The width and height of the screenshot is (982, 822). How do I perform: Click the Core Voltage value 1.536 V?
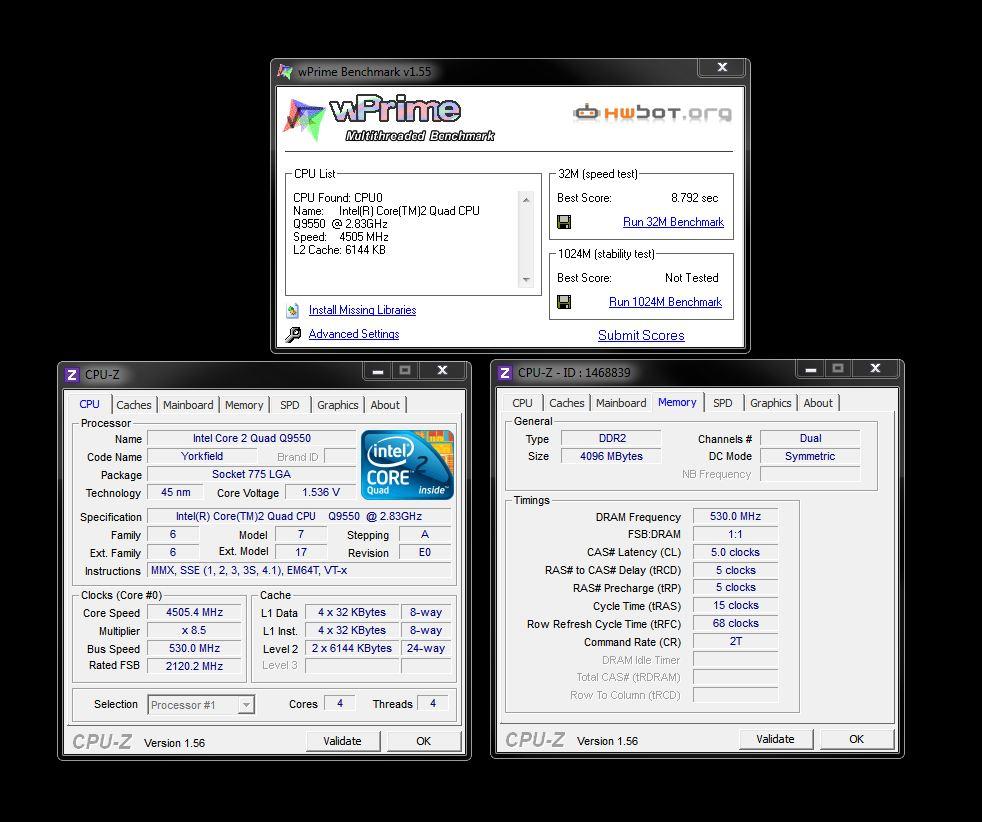click(321, 493)
